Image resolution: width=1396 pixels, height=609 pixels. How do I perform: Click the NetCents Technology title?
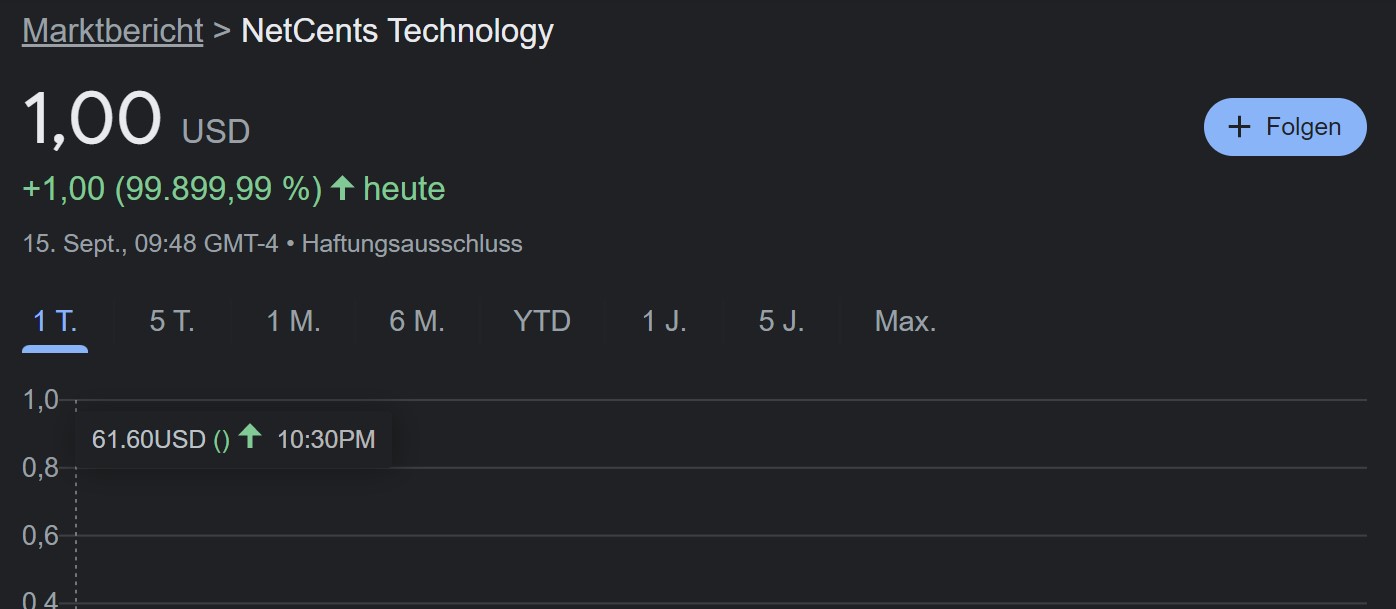397,31
